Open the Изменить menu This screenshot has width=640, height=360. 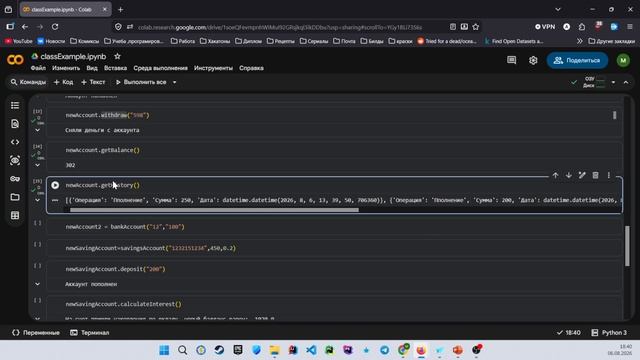(66, 68)
